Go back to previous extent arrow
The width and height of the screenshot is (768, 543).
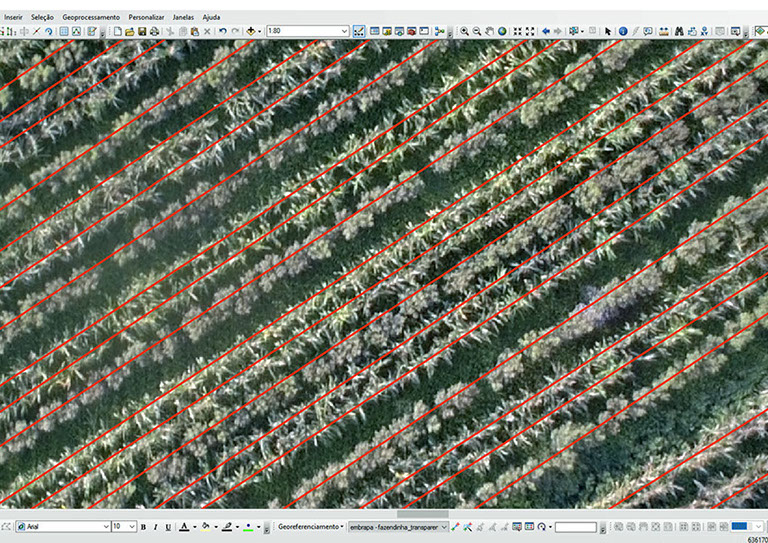point(546,32)
